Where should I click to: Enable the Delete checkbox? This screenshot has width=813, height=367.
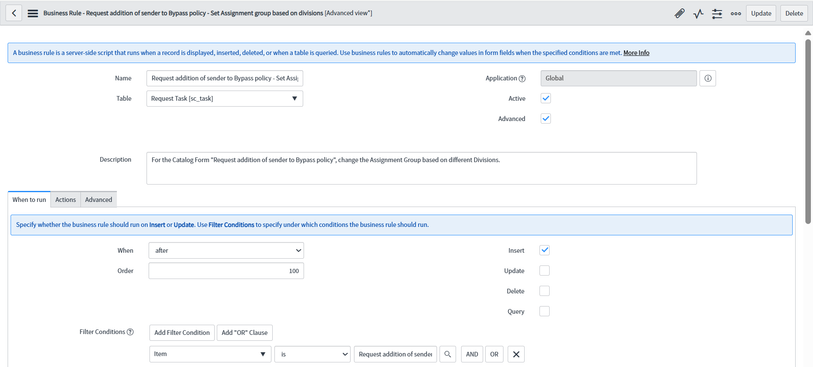coord(544,291)
